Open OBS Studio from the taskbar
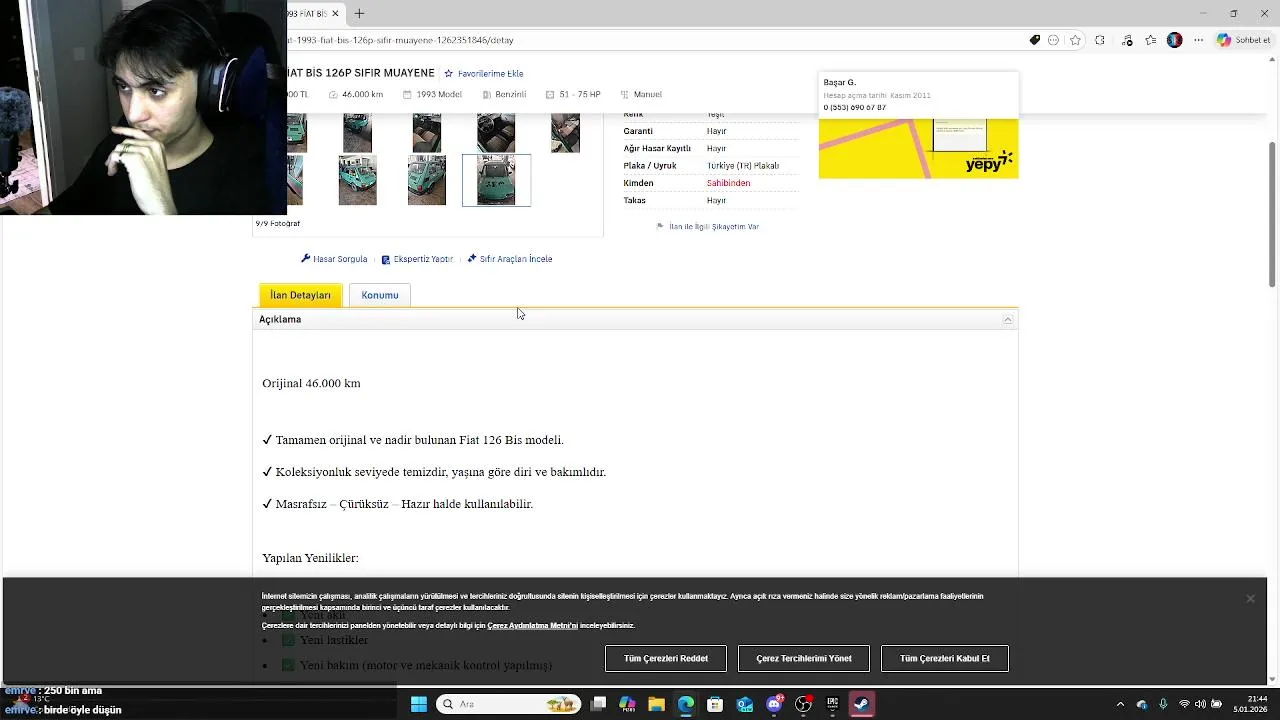 point(803,704)
